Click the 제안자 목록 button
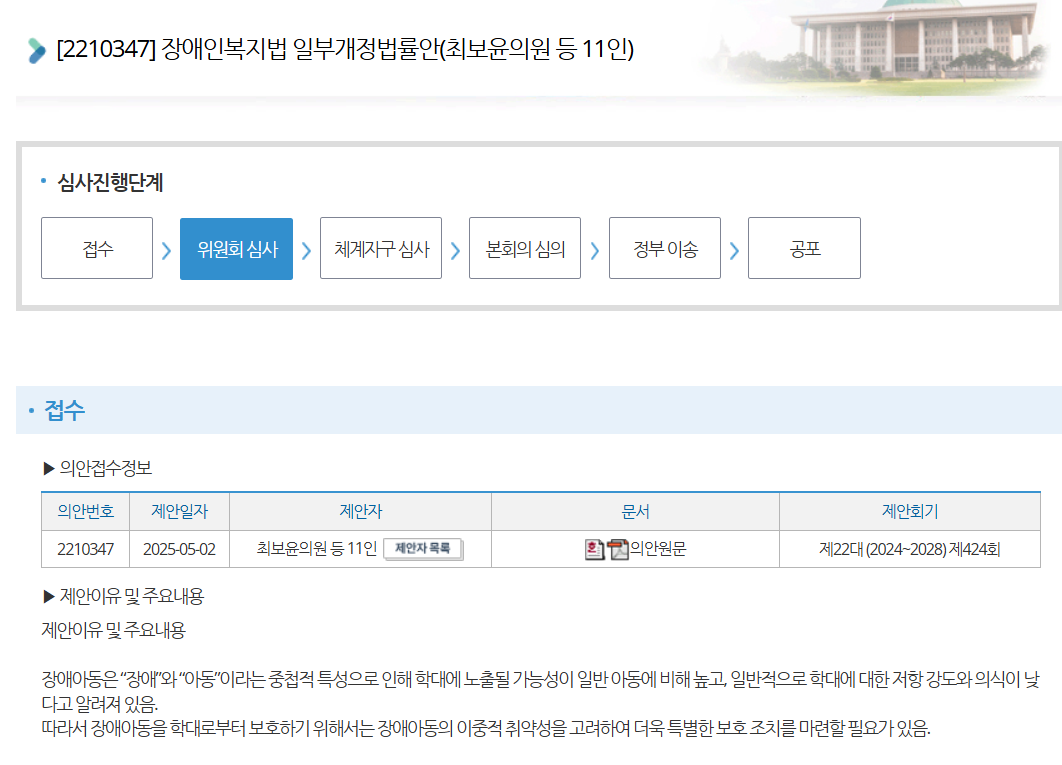 (423, 548)
